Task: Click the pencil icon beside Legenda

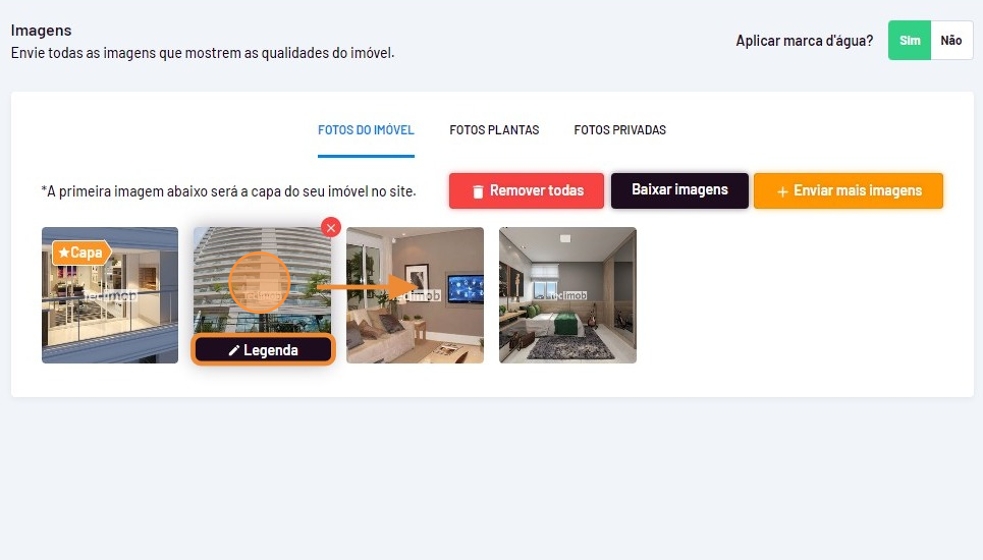Action: [x=234, y=351]
